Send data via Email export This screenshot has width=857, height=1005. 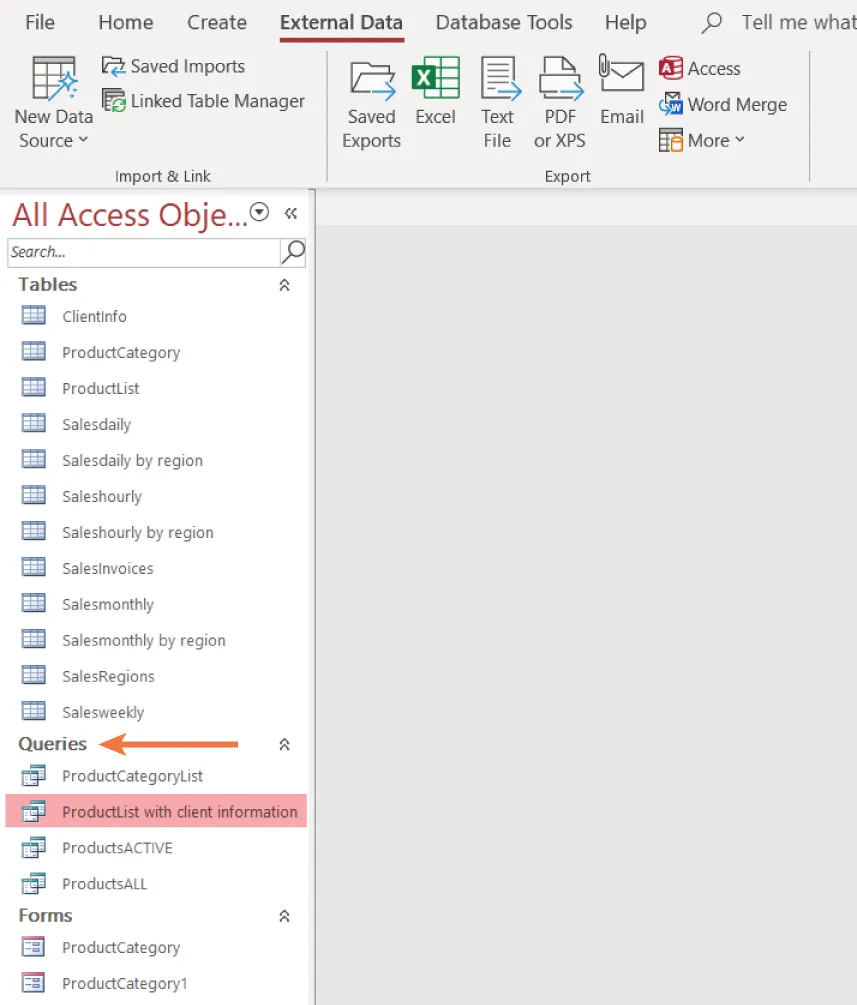click(x=621, y=95)
